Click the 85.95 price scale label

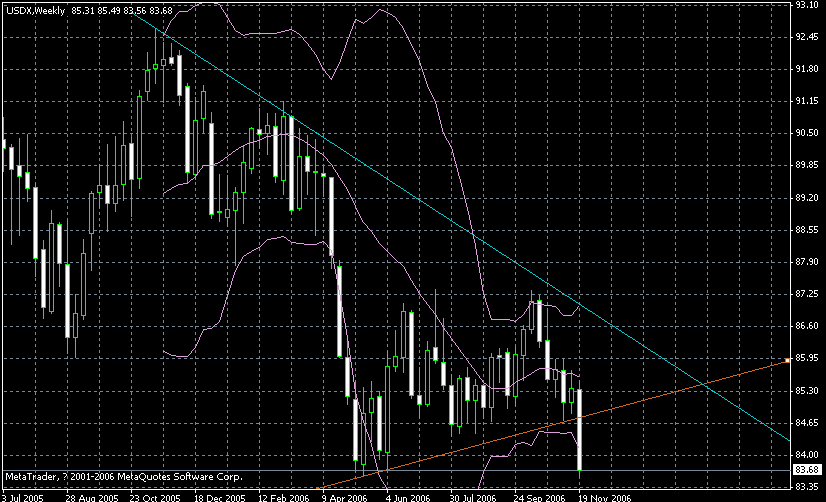807,358
